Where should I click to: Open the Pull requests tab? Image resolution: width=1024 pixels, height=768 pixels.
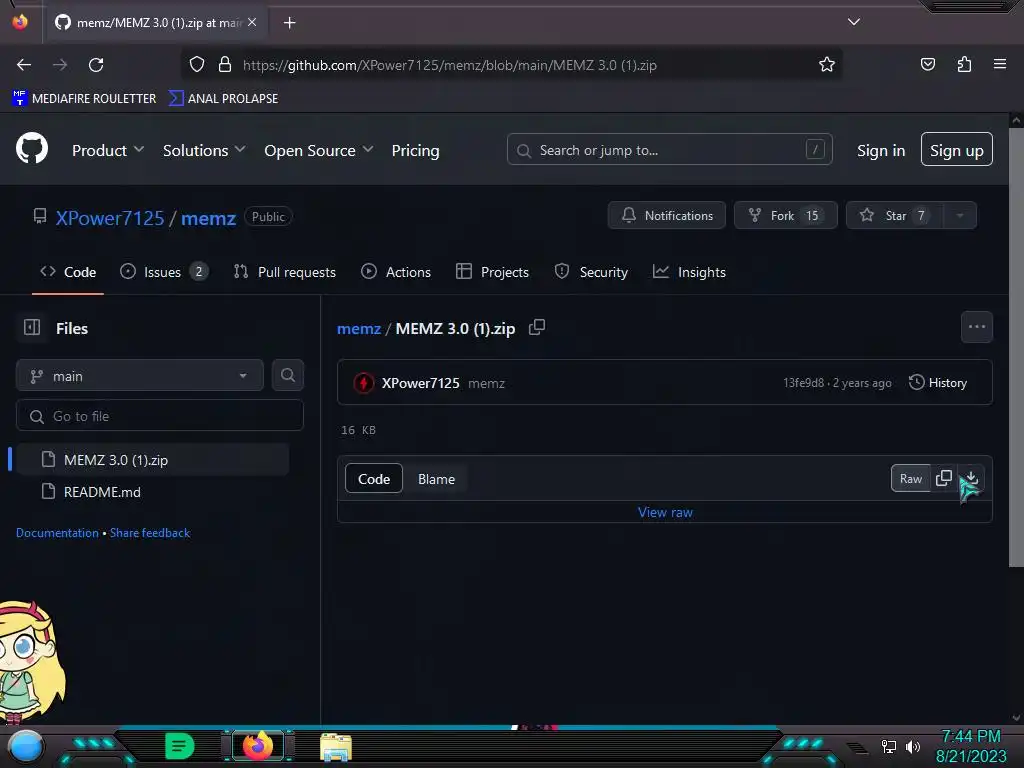click(x=285, y=272)
